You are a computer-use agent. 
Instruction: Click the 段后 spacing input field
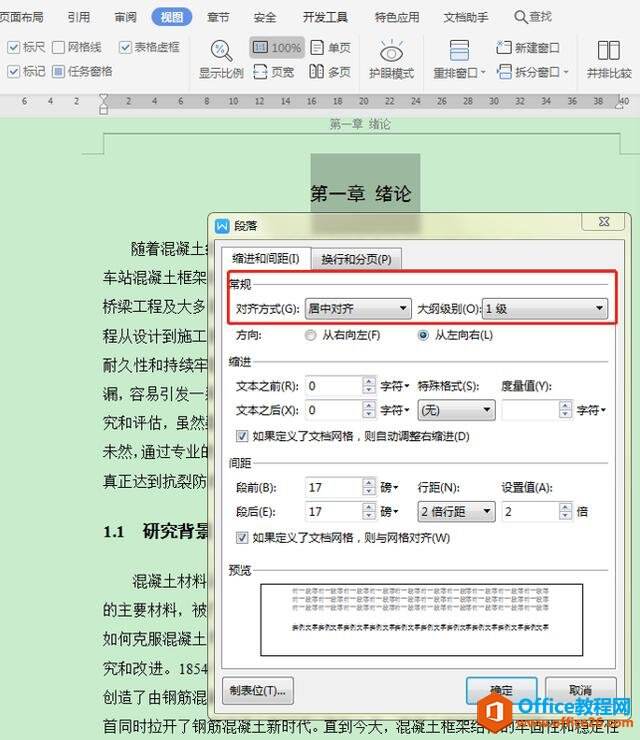pyautogui.click(x=334, y=512)
